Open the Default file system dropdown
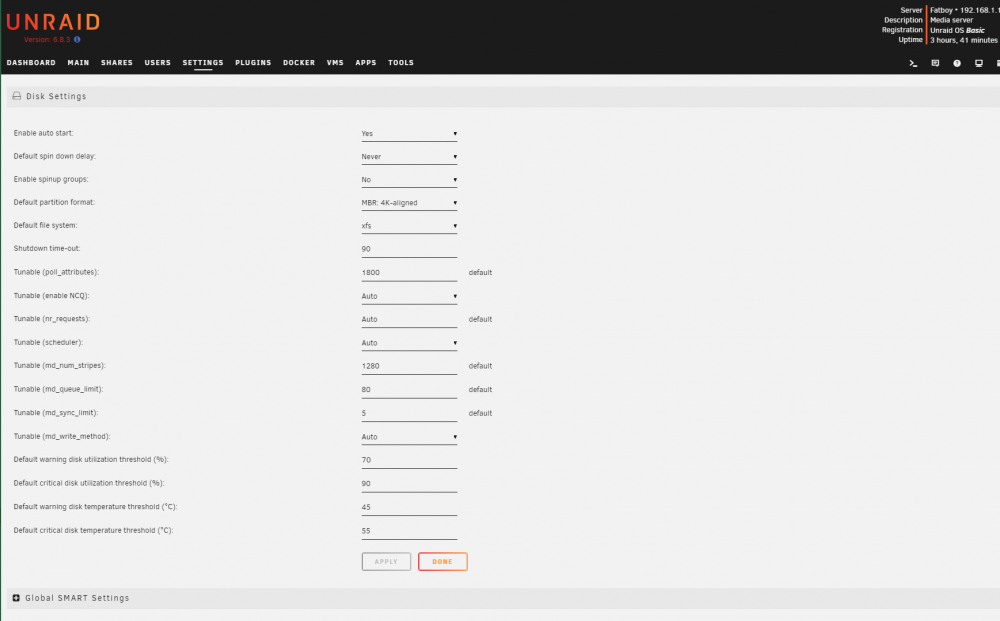The image size is (1000, 621). coord(409,226)
